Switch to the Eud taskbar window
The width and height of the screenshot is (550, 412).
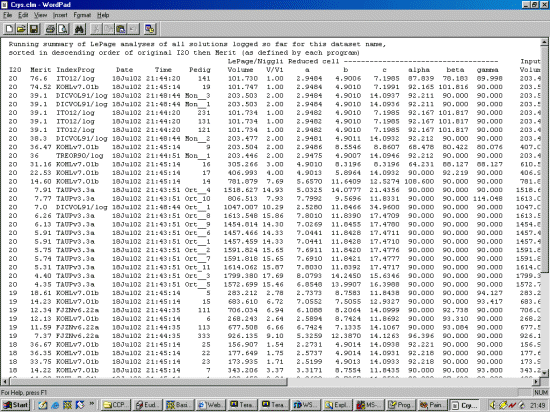pos(147,405)
